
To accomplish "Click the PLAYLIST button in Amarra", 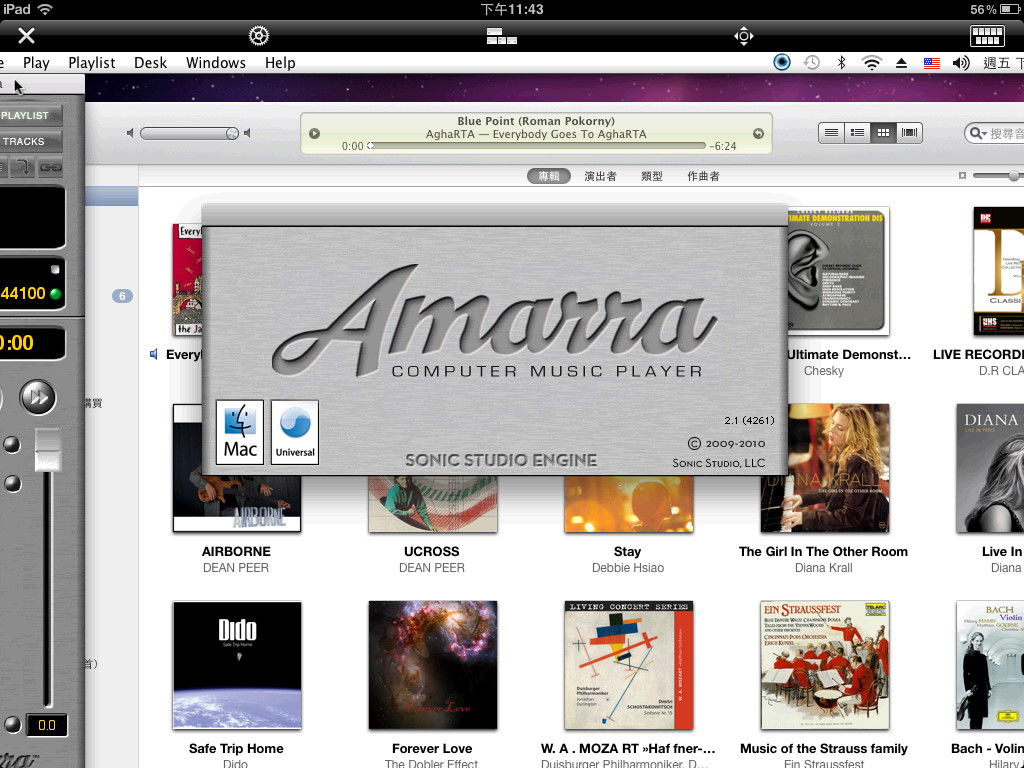I will tap(31, 116).
